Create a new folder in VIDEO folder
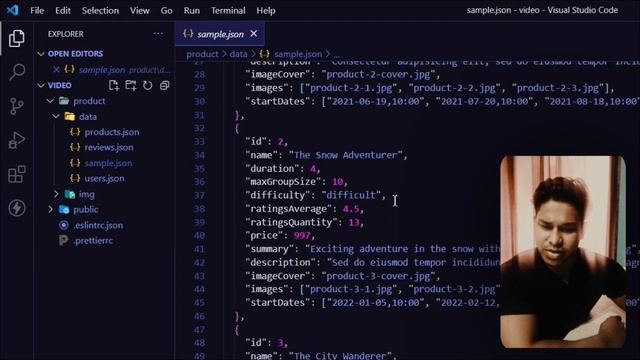 131,85
